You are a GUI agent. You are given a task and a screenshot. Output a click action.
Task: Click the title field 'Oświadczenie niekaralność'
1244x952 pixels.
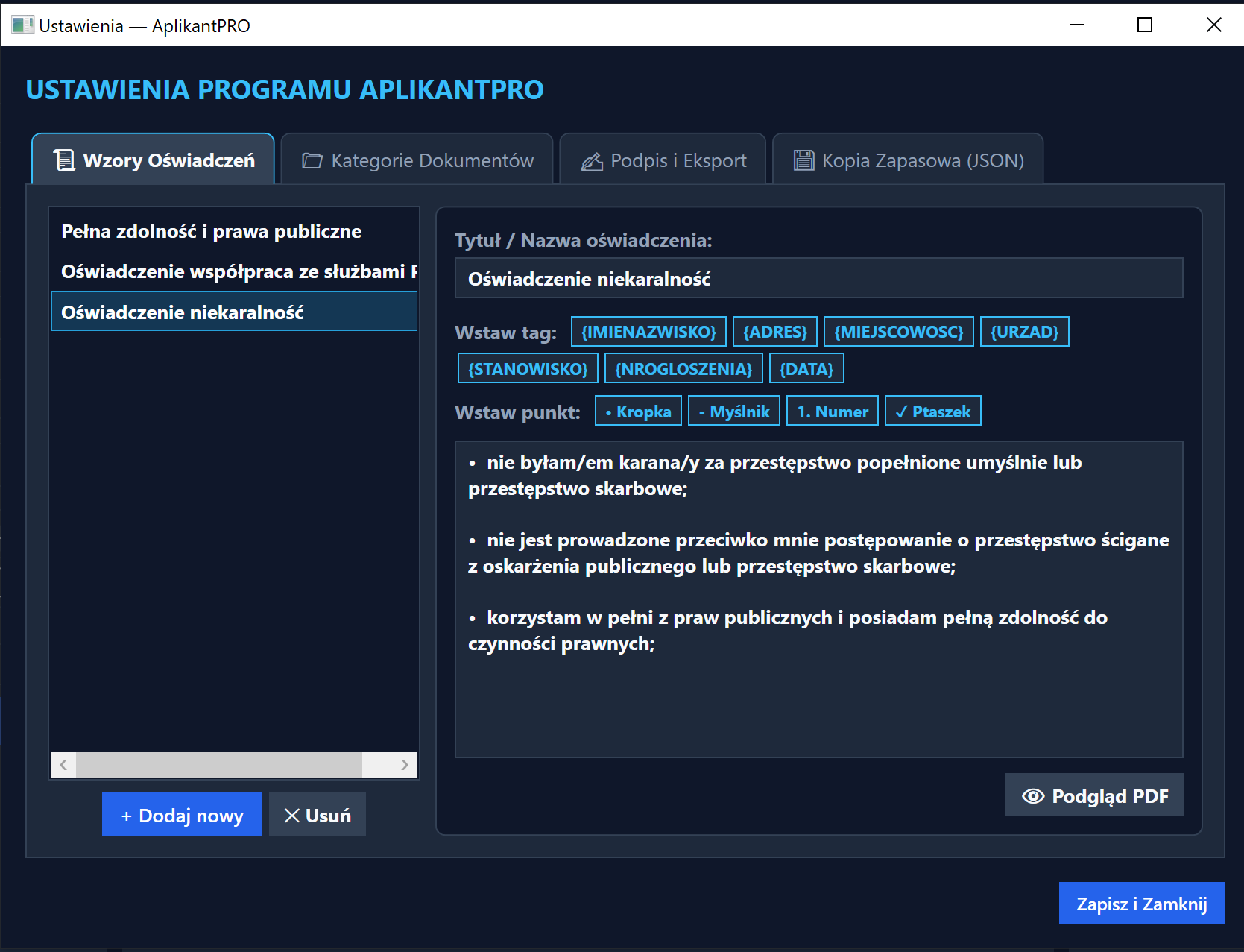818,278
